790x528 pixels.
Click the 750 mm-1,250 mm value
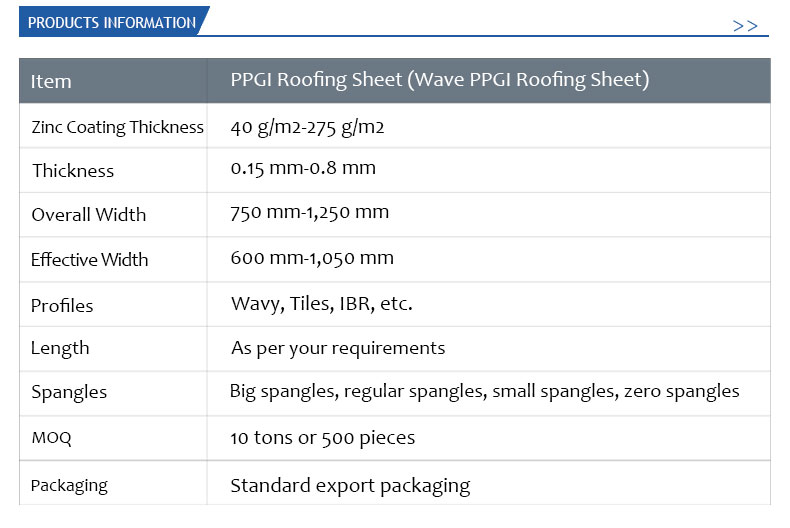click(309, 213)
